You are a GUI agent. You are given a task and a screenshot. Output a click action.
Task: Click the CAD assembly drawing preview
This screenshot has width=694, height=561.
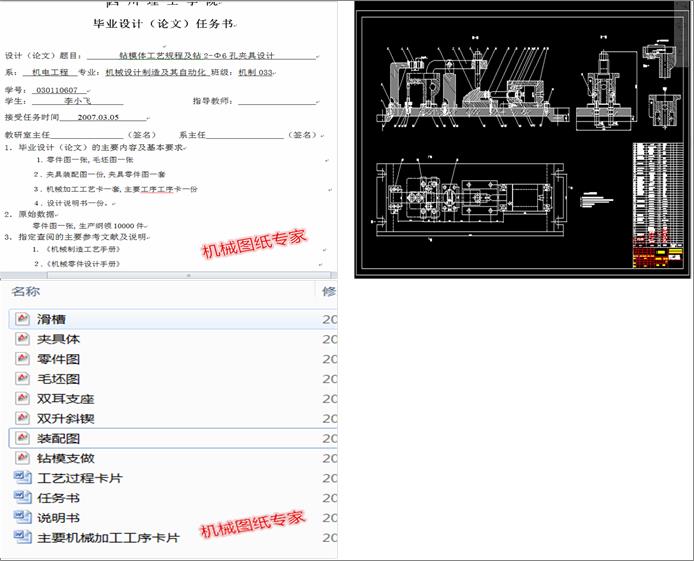tap(522, 139)
